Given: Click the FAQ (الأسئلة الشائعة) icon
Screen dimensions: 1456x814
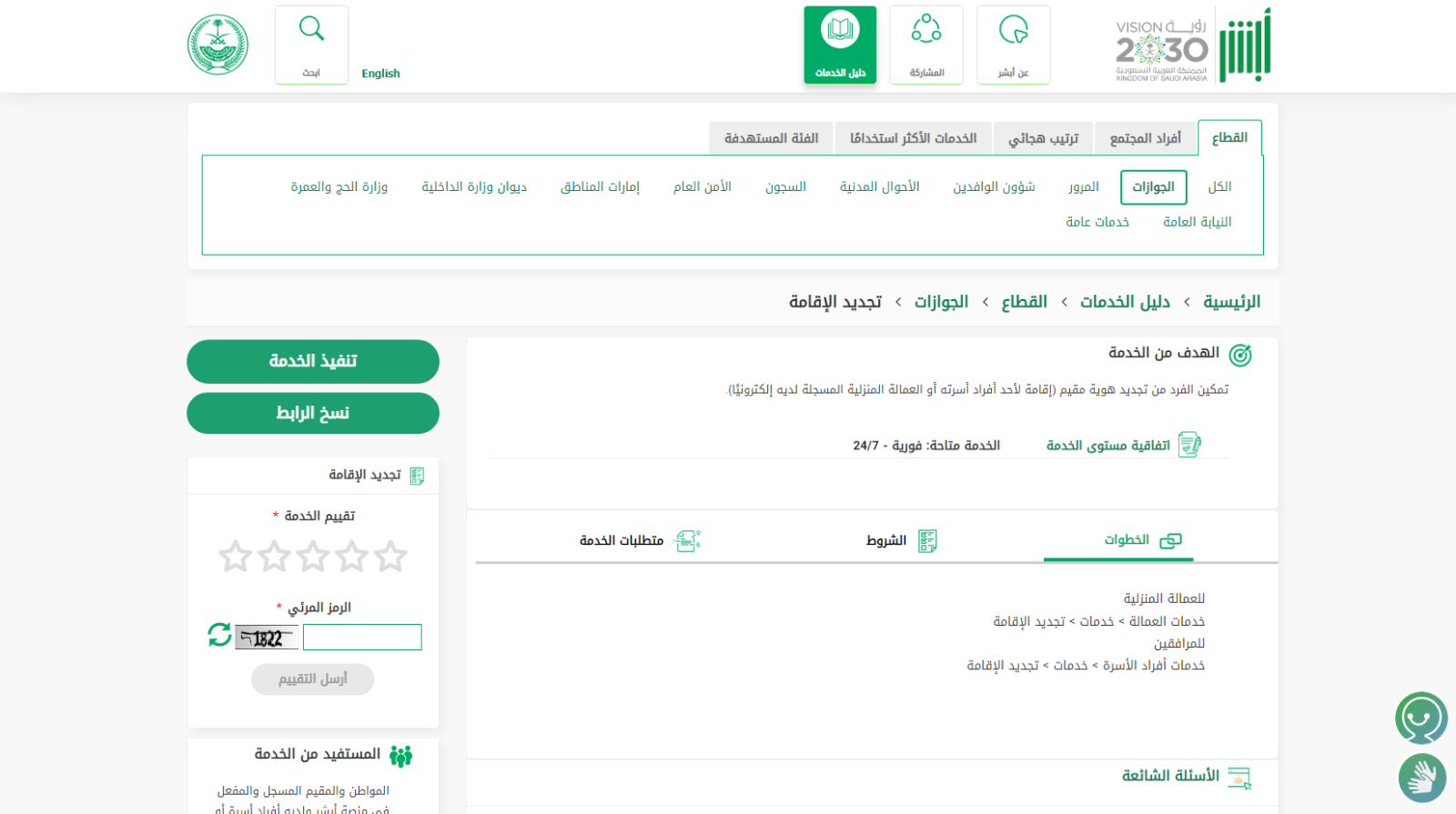Looking at the screenshot, I should click(1239, 778).
